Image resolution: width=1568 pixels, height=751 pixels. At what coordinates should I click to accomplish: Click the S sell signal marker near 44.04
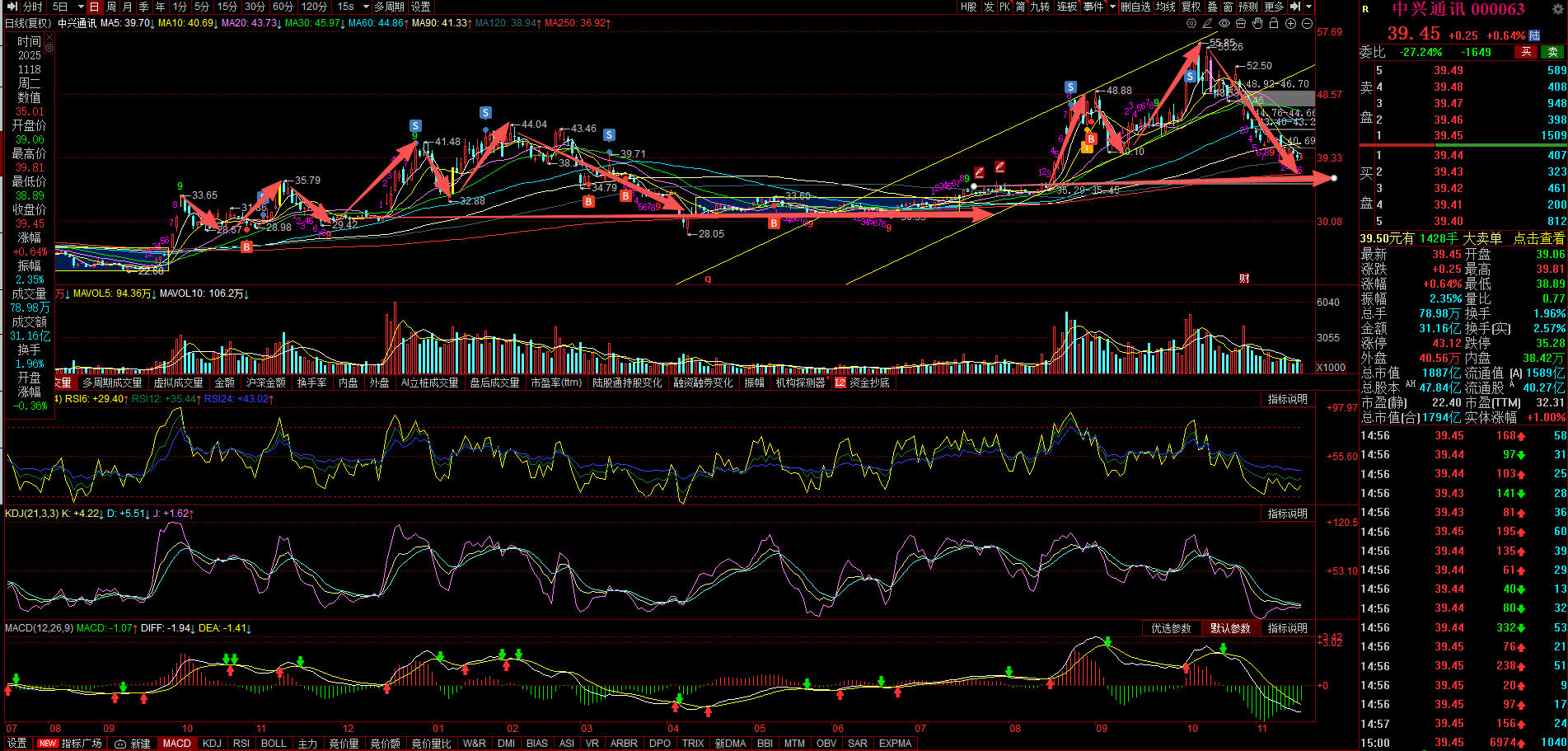coord(486,112)
